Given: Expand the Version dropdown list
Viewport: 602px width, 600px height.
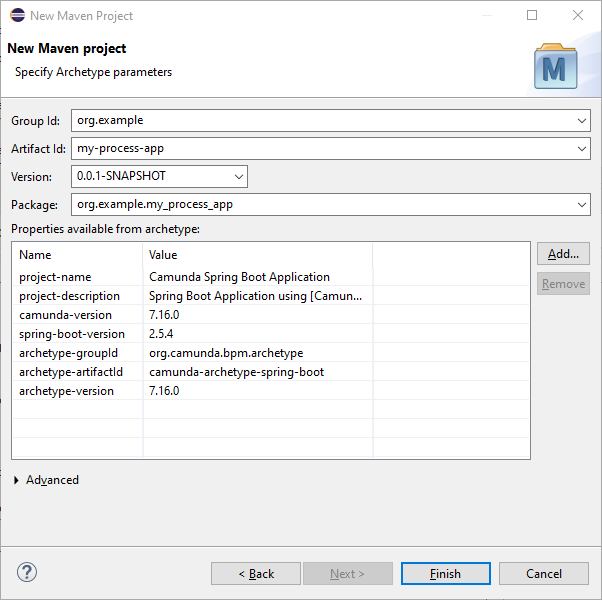Looking at the screenshot, I should (238, 177).
